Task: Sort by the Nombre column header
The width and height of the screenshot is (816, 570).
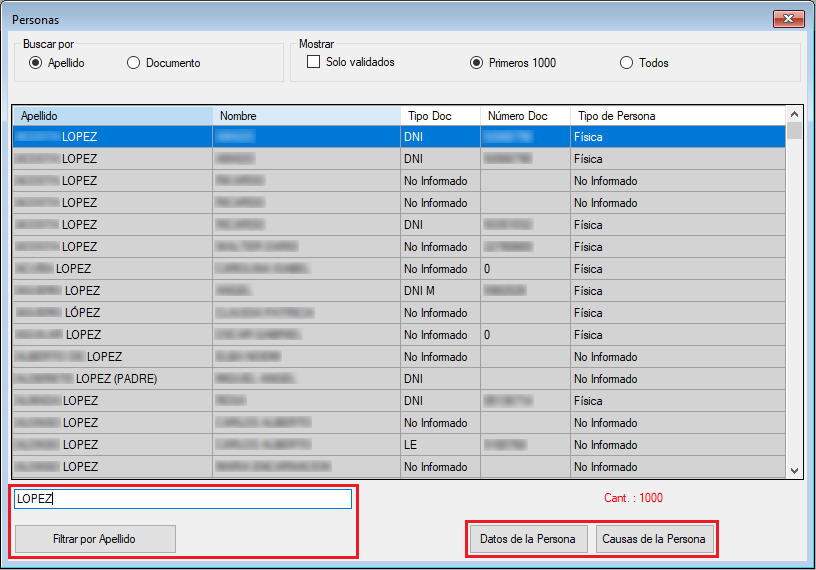Action: point(306,116)
